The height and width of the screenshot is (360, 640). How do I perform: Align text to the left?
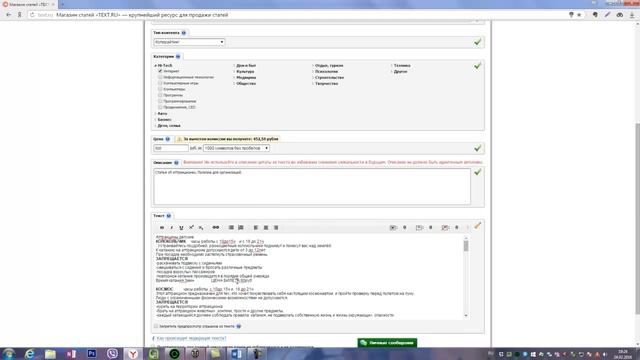click(x=256, y=227)
